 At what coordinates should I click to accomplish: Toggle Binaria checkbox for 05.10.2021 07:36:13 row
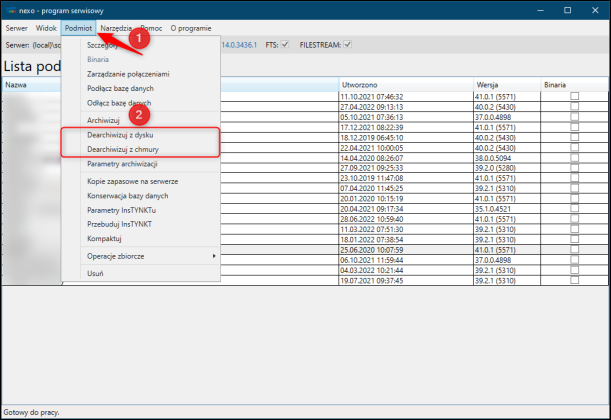(575, 116)
